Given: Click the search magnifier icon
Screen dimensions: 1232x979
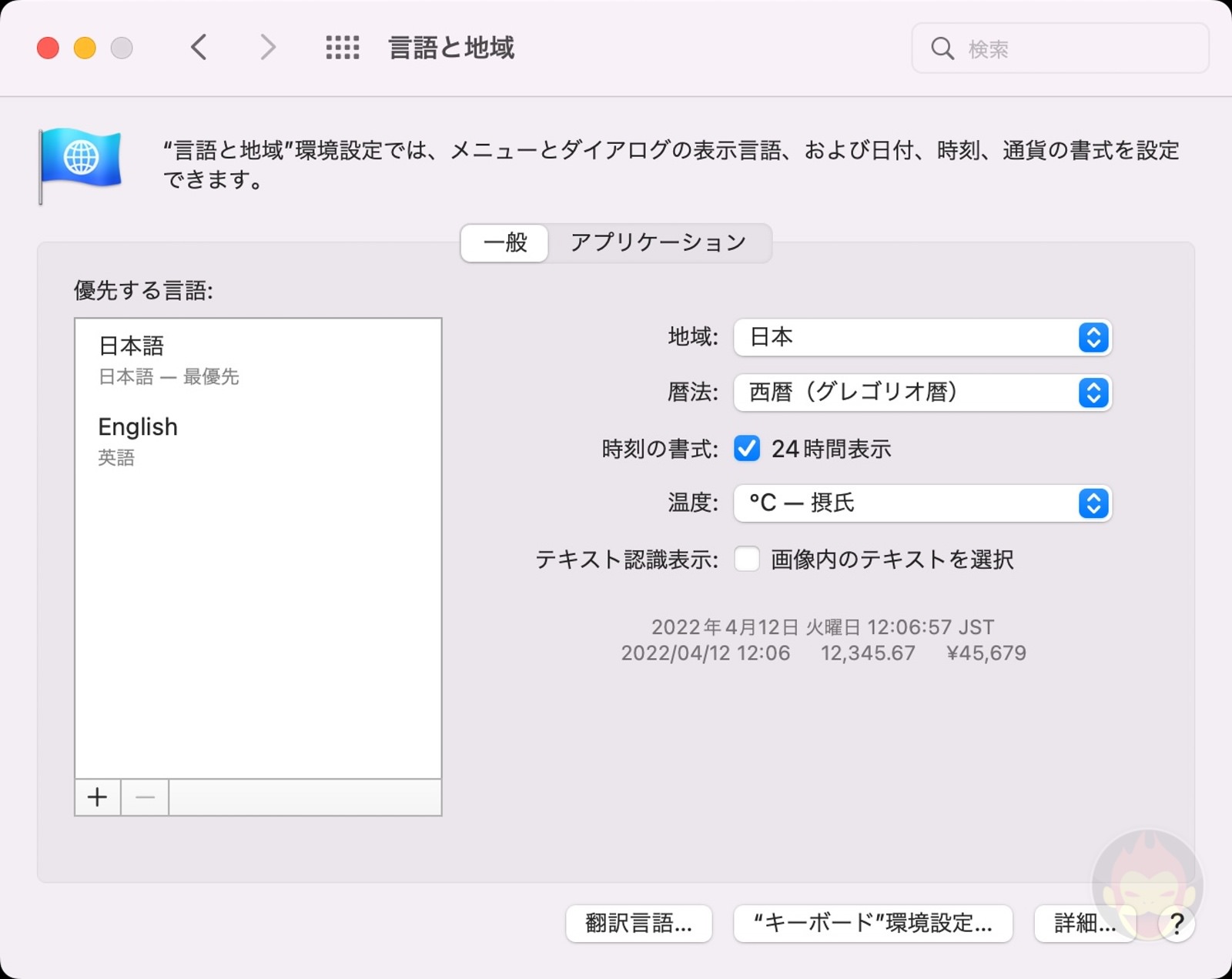Looking at the screenshot, I should pyautogui.click(x=942, y=48).
